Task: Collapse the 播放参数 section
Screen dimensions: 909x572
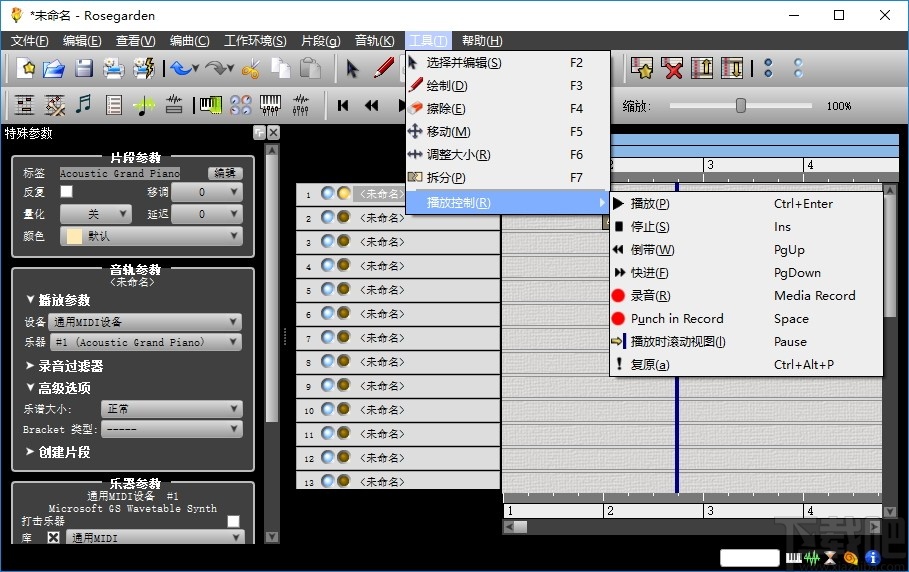Action: [58, 300]
